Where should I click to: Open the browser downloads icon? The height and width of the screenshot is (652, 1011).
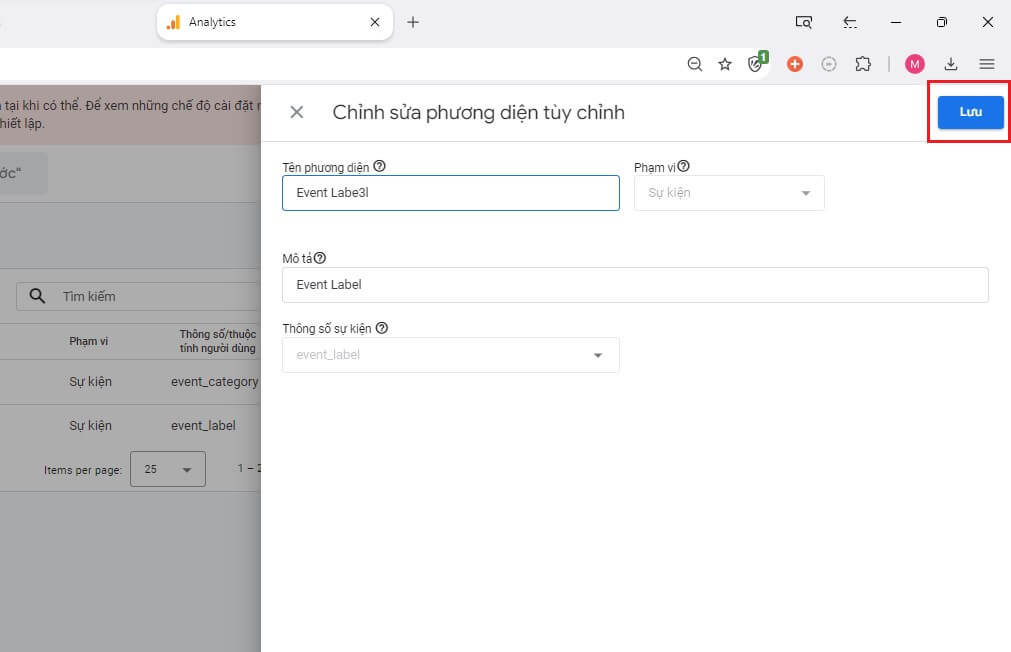pos(950,63)
